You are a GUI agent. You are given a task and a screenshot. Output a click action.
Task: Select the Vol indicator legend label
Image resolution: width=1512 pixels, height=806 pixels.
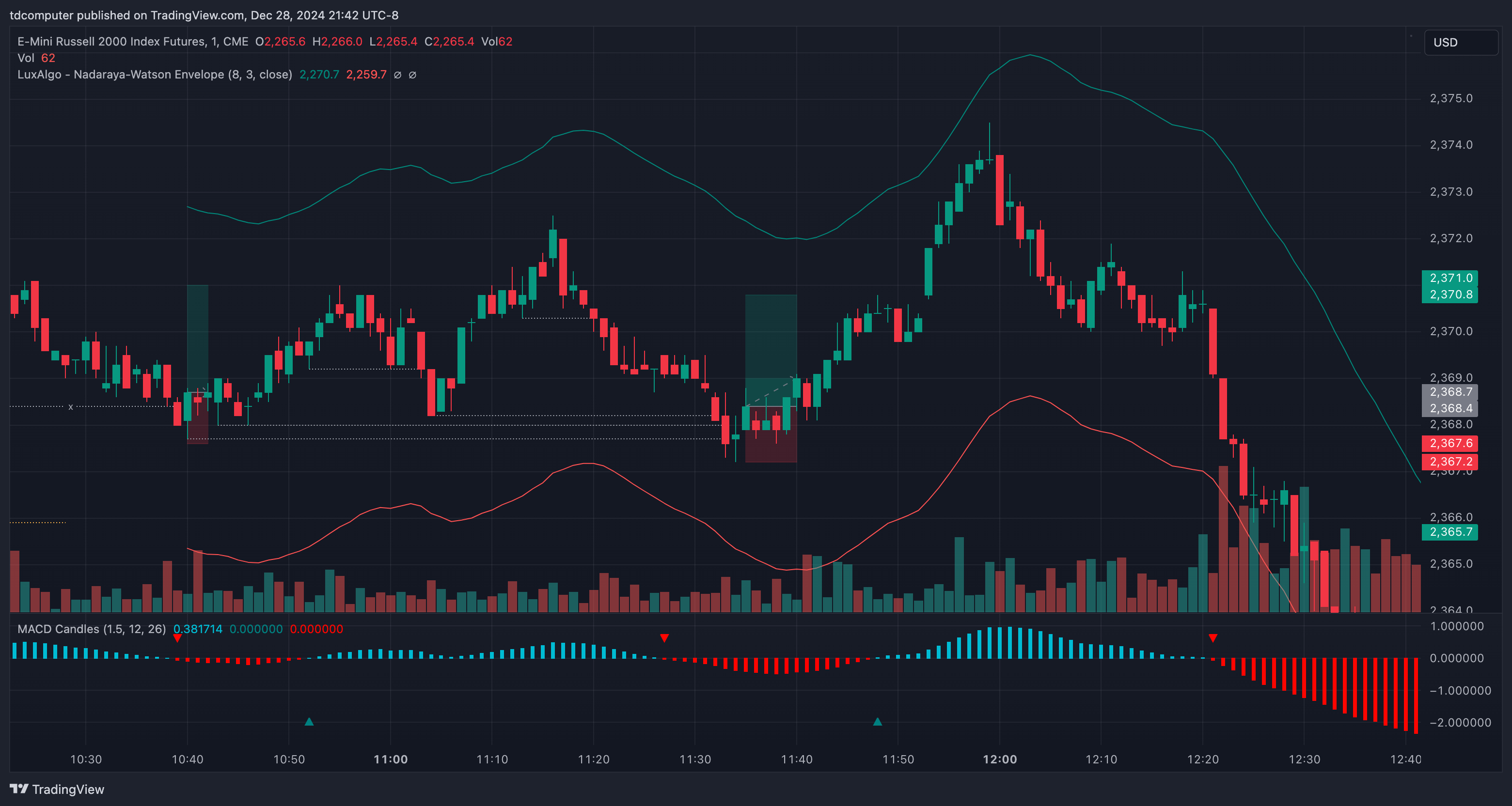[26, 58]
